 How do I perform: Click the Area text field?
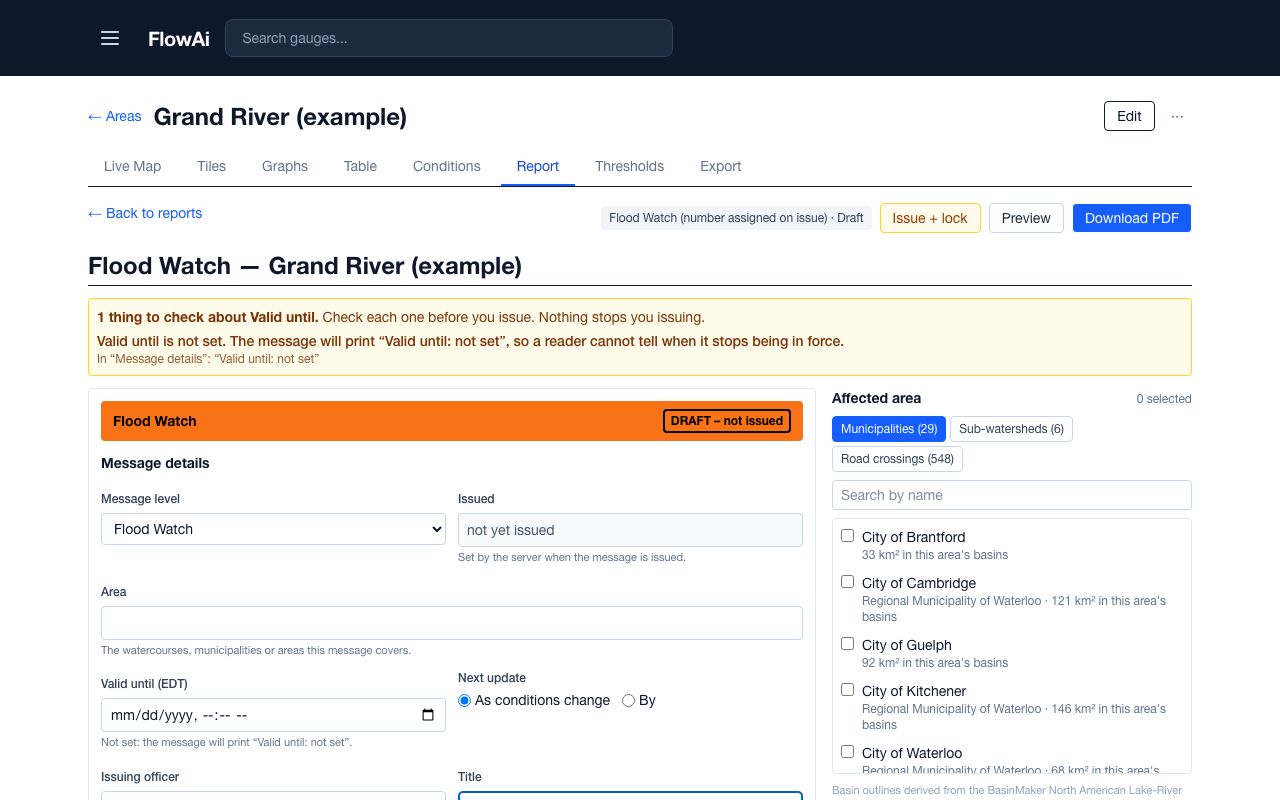point(452,623)
